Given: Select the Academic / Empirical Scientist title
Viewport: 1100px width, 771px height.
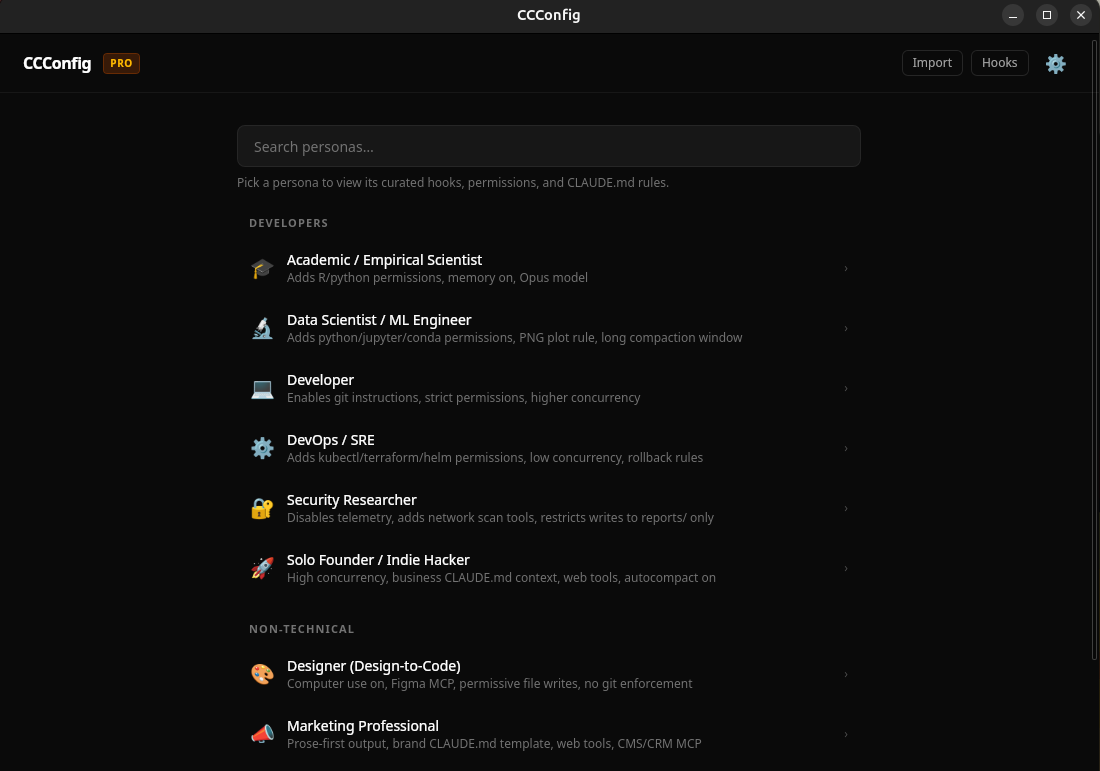Looking at the screenshot, I should [x=384, y=260].
